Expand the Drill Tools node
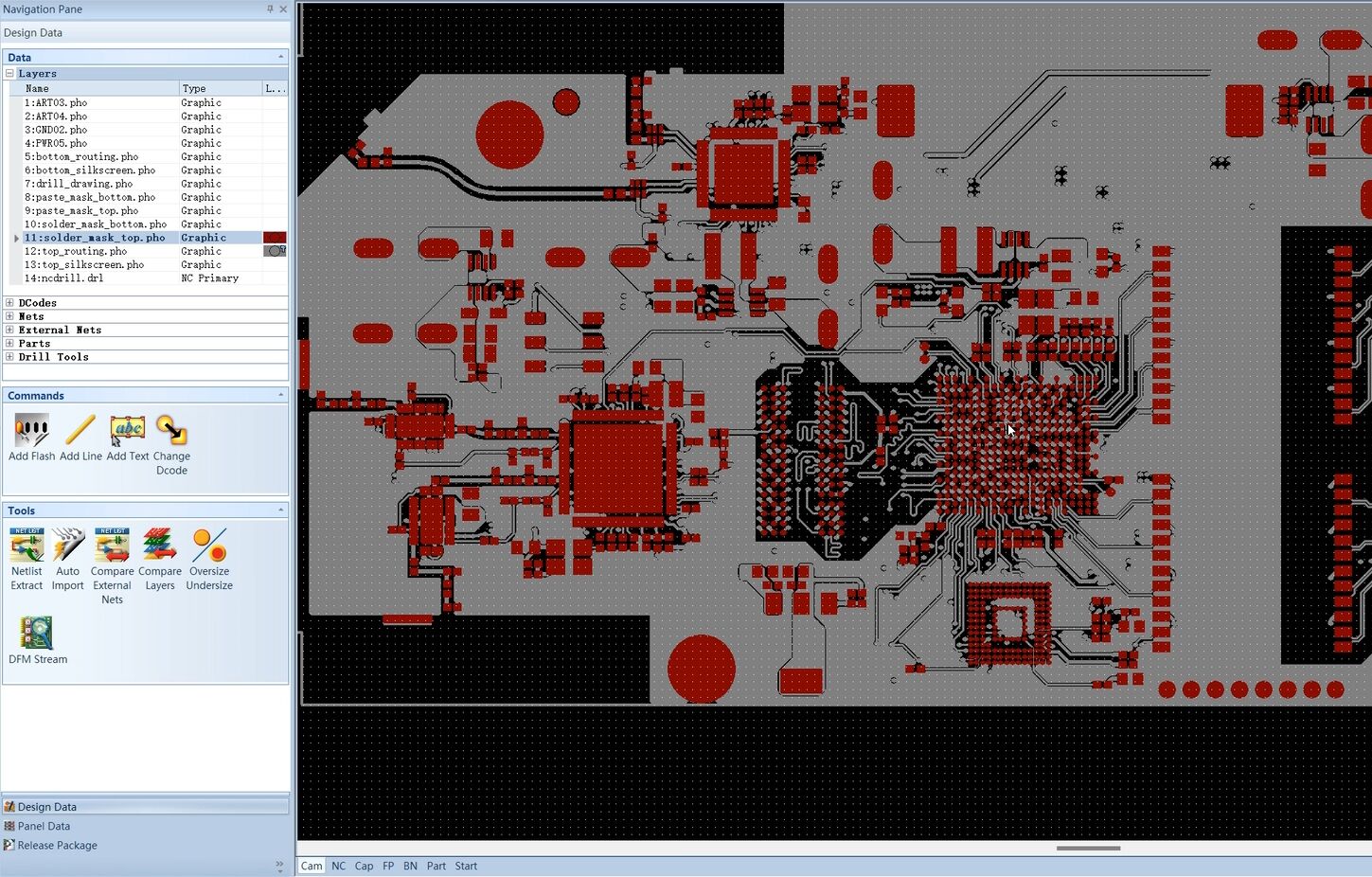Image resolution: width=1372 pixels, height=877 pixels. pos(10,357)
